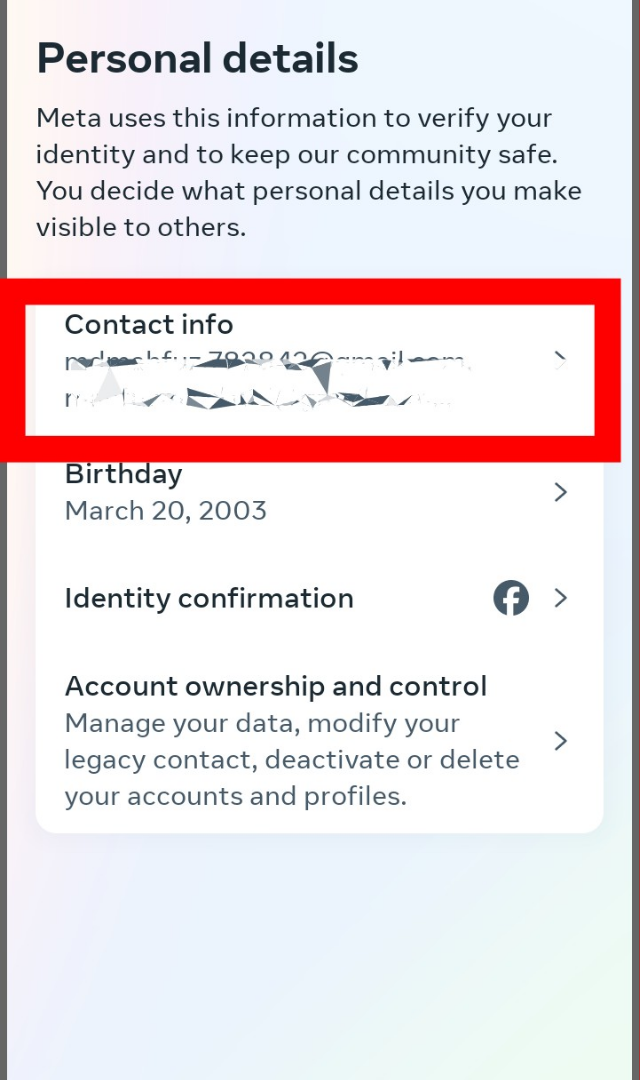Tap the chevron beside Birthday
This screenshot has height=1080, width=640.
[x=561, y=492]
